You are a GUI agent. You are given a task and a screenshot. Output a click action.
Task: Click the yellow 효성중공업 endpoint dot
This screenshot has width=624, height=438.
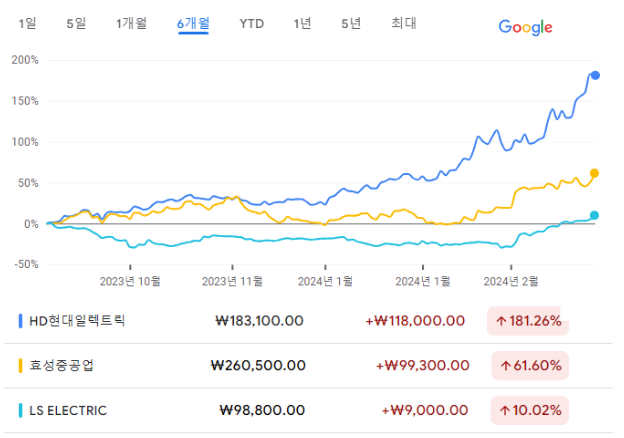(x=594, y=173)
